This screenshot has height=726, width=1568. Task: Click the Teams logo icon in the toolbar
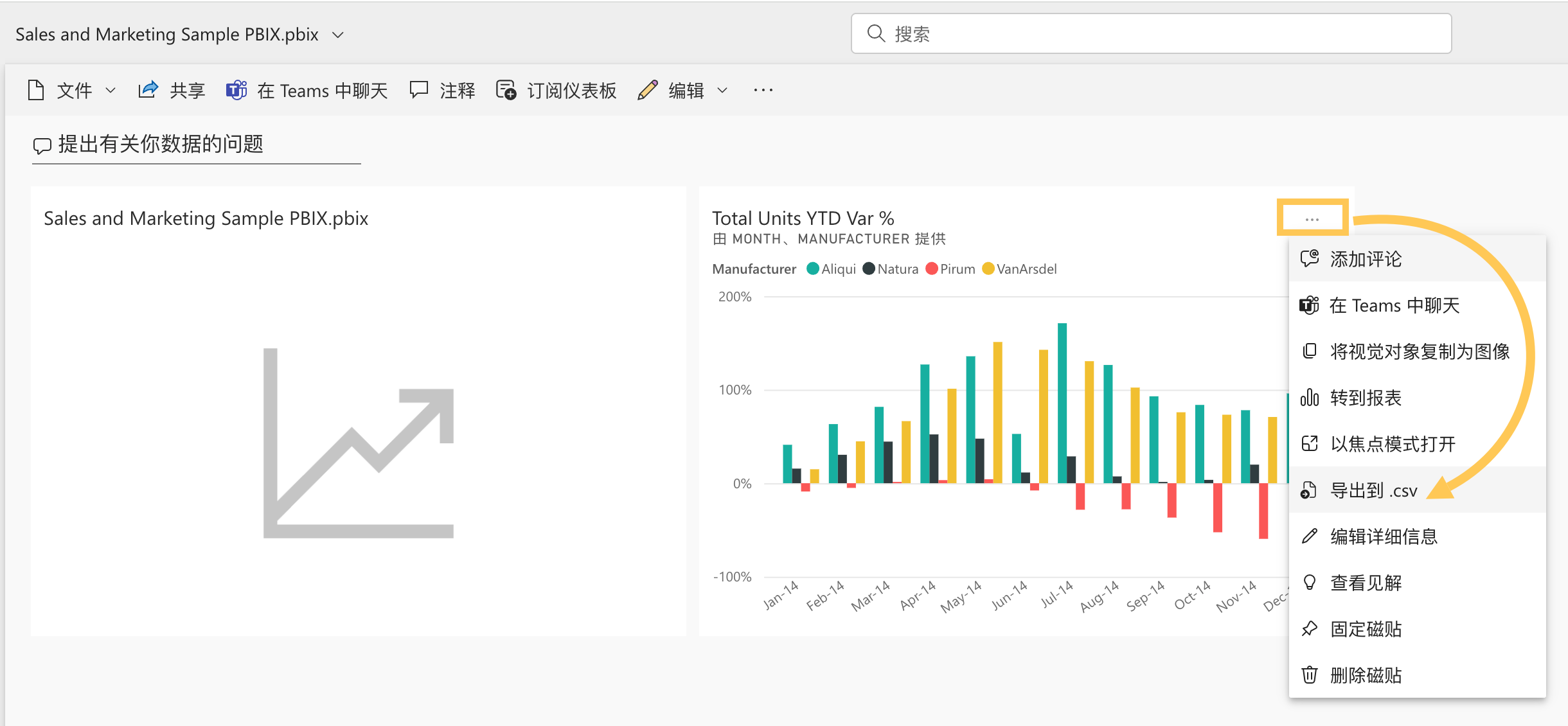236,90
